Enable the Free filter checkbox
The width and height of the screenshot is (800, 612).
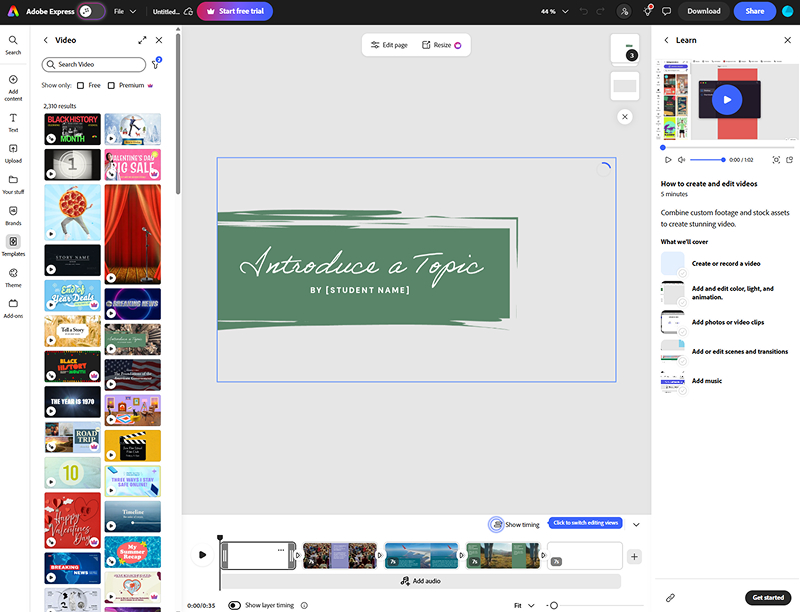click(81, 86)
